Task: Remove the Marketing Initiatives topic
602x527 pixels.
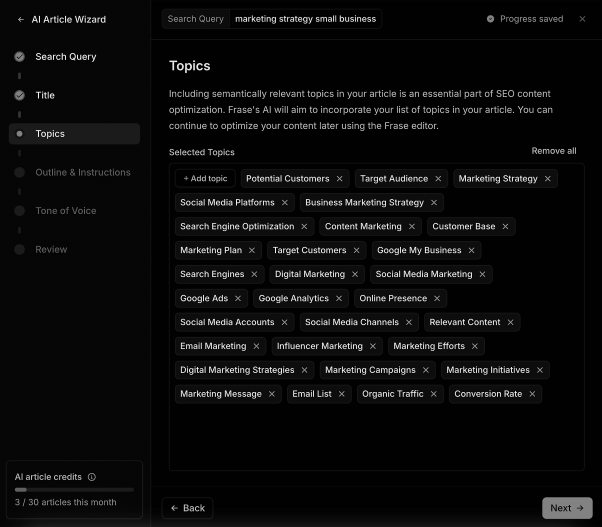Action: click(x=539, y=370)
